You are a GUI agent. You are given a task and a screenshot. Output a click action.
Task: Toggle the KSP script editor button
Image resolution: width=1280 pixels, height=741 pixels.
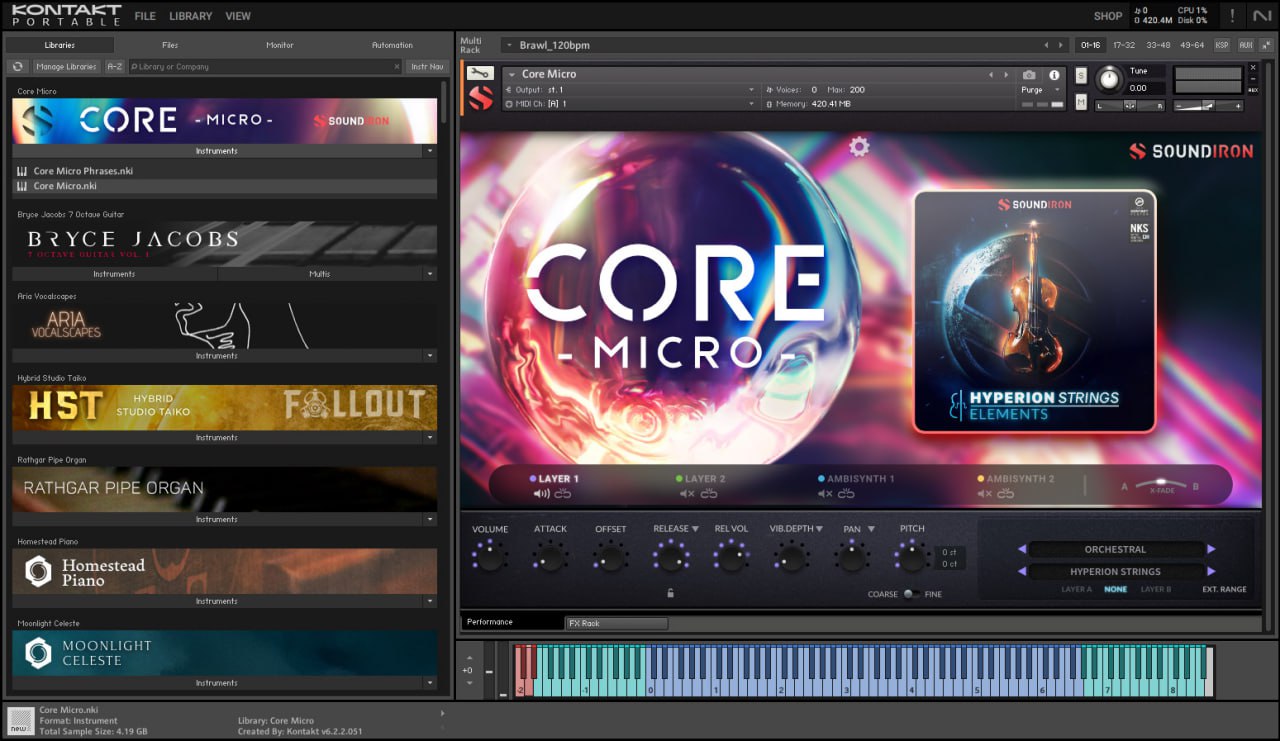[x=1222, y=45]
